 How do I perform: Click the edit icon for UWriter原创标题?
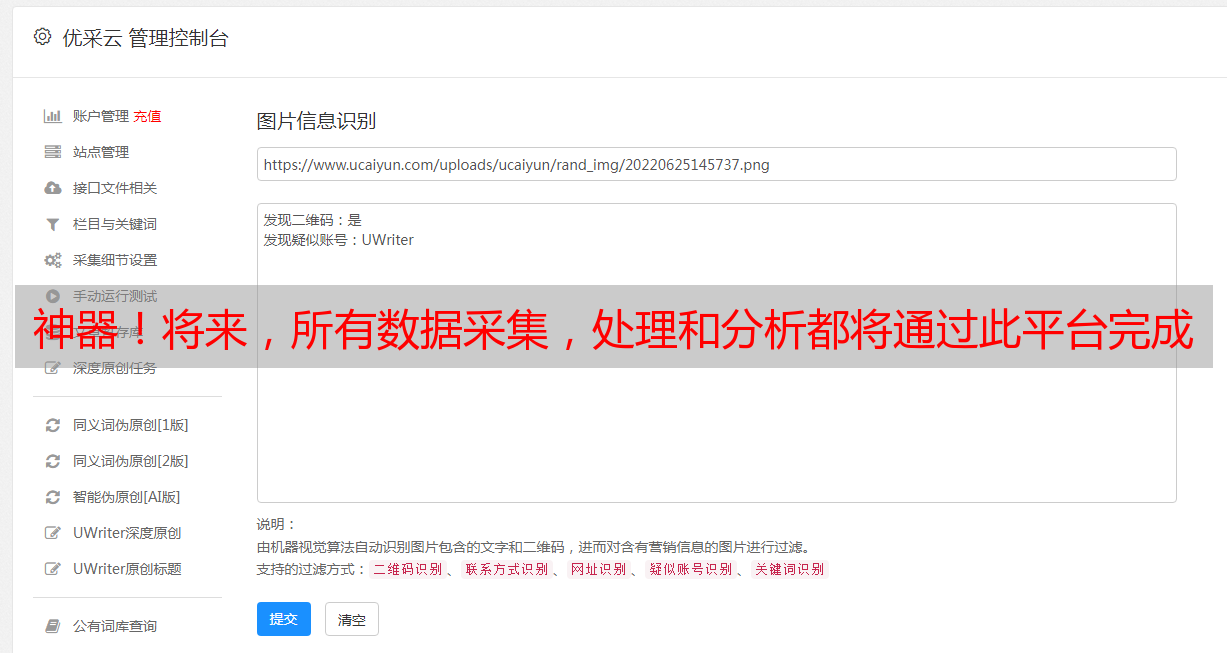point(53,569)
